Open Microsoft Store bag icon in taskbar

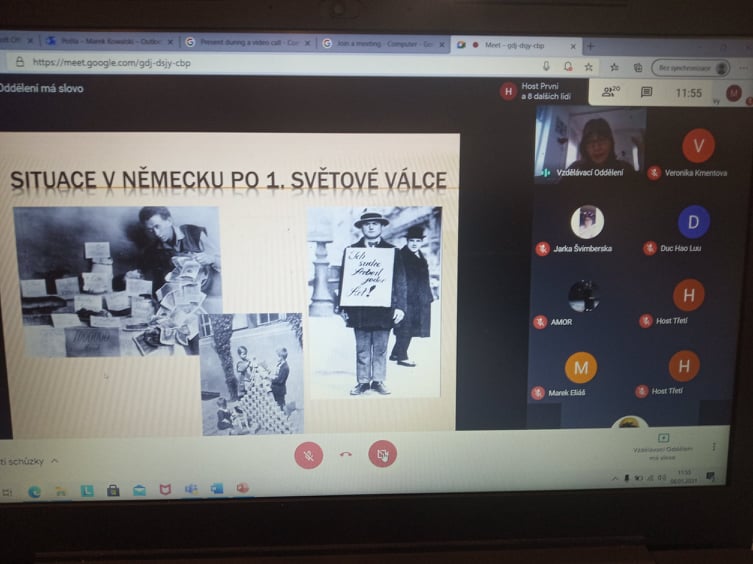coord(113,490)
